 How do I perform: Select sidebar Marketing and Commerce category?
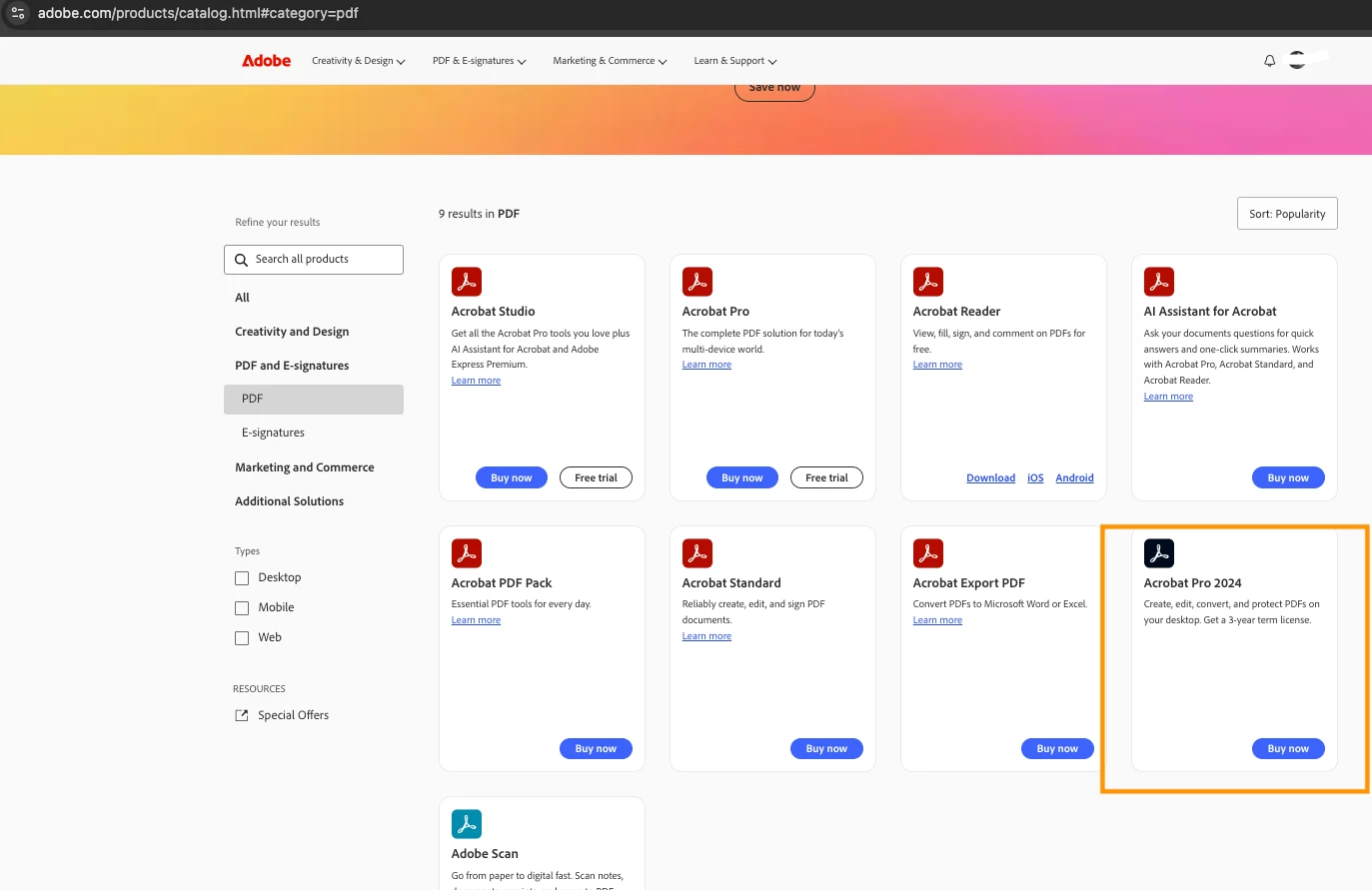tap(305, 467)
